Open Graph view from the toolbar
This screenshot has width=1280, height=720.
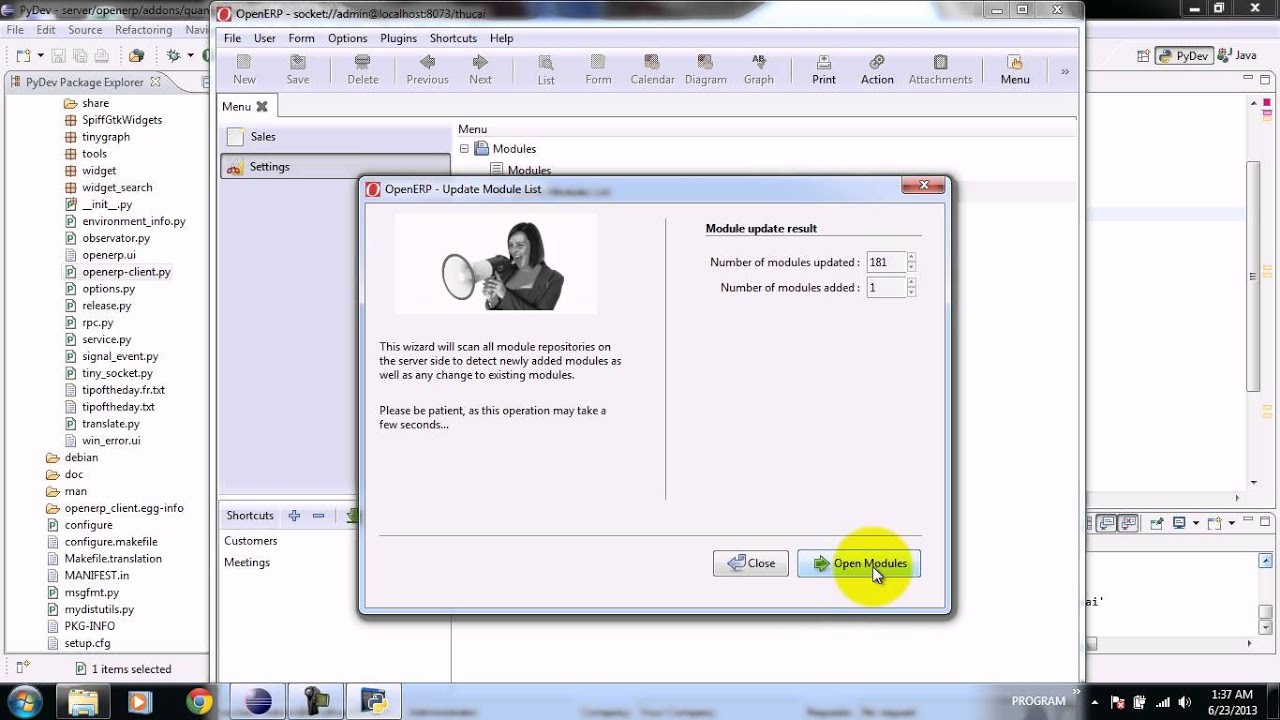pyautogui.click(x=759, y=70)
